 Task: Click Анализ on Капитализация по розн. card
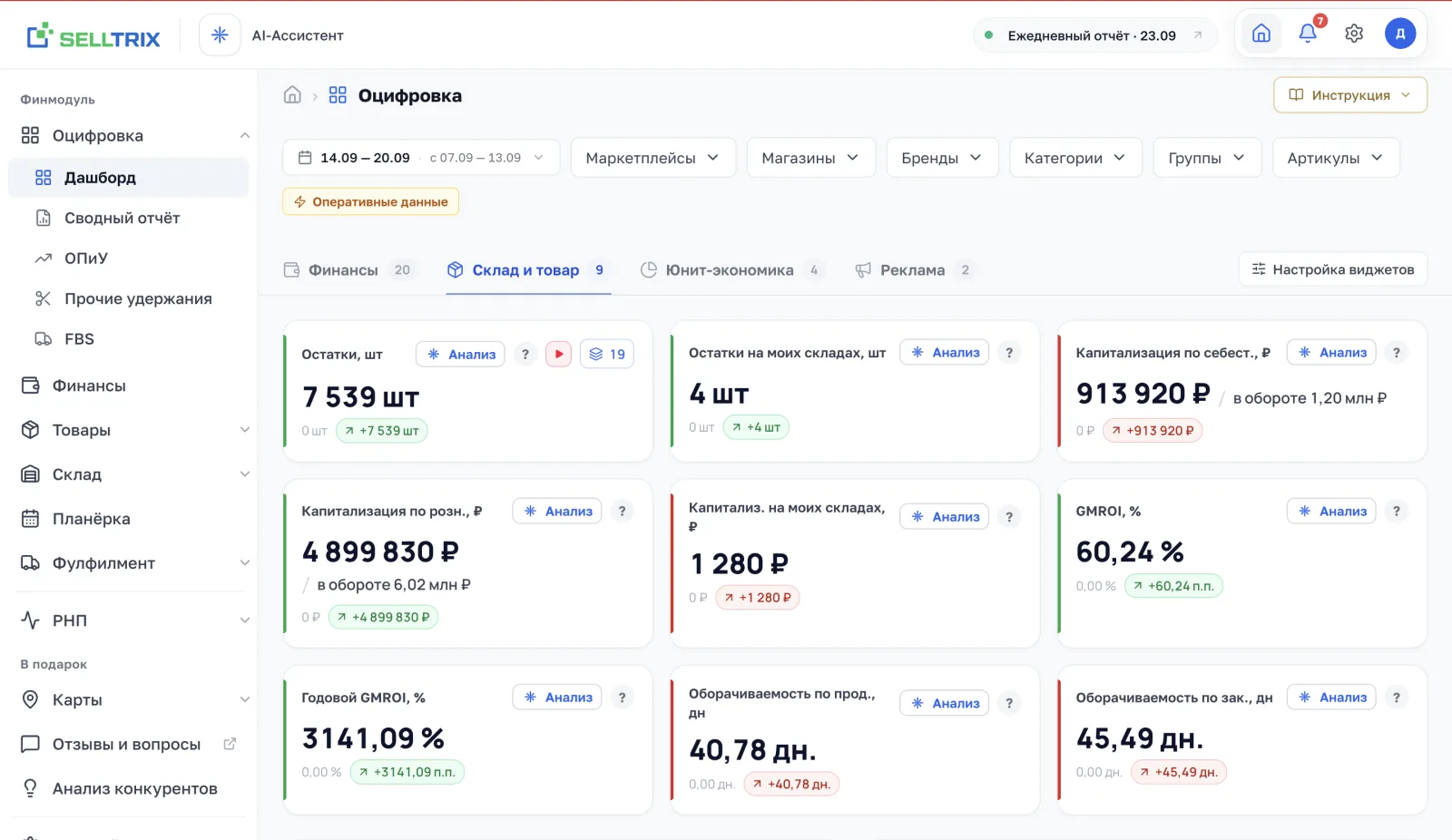point(557,511)
